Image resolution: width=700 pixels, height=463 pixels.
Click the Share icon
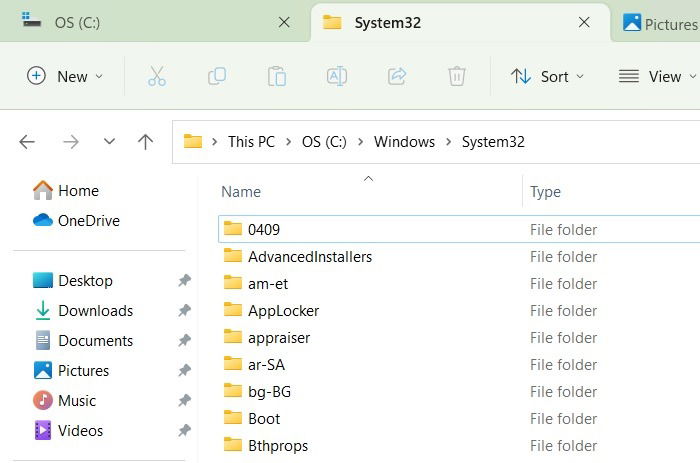click(x=397, y=76)
